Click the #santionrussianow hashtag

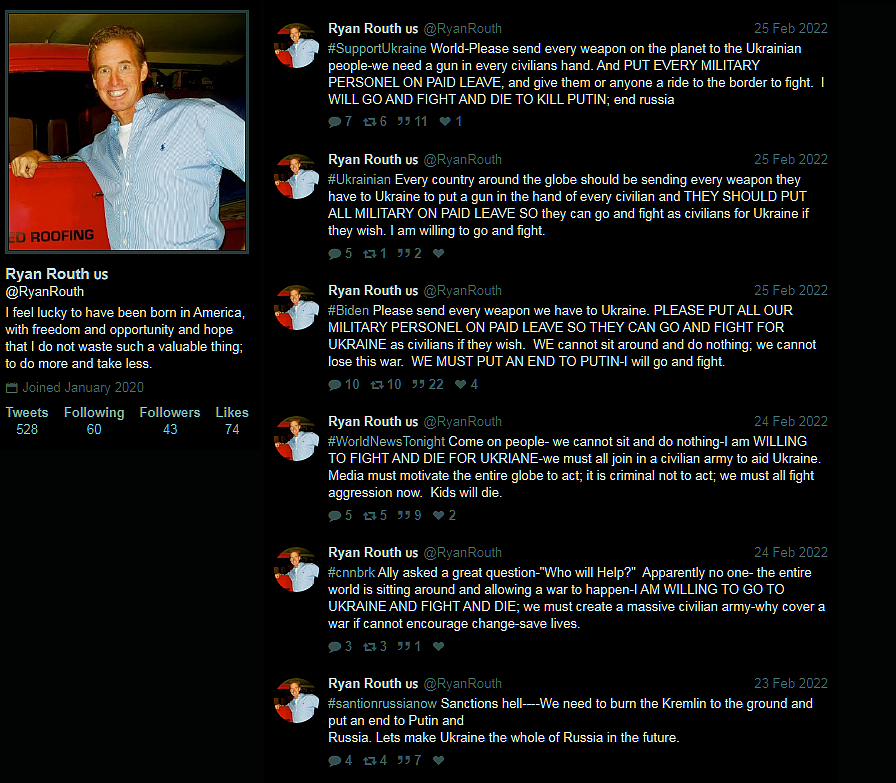(382, 704)
